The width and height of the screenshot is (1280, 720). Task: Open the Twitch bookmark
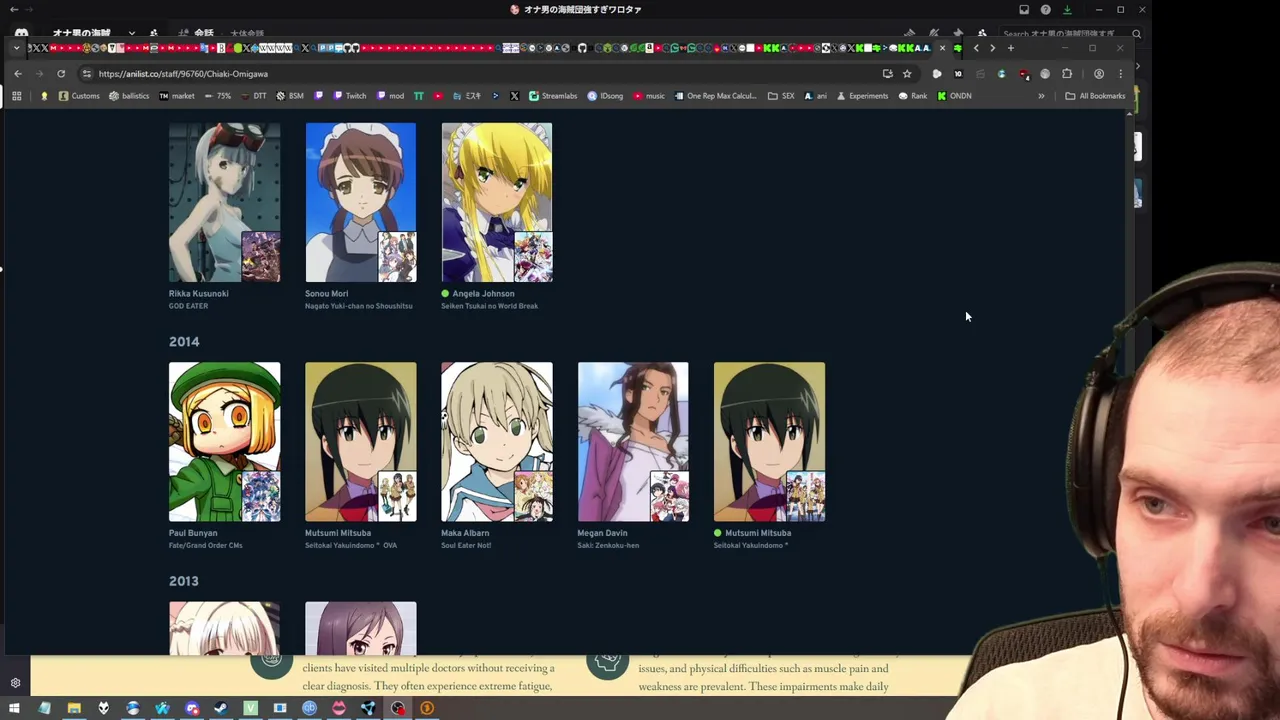[350, 96]
